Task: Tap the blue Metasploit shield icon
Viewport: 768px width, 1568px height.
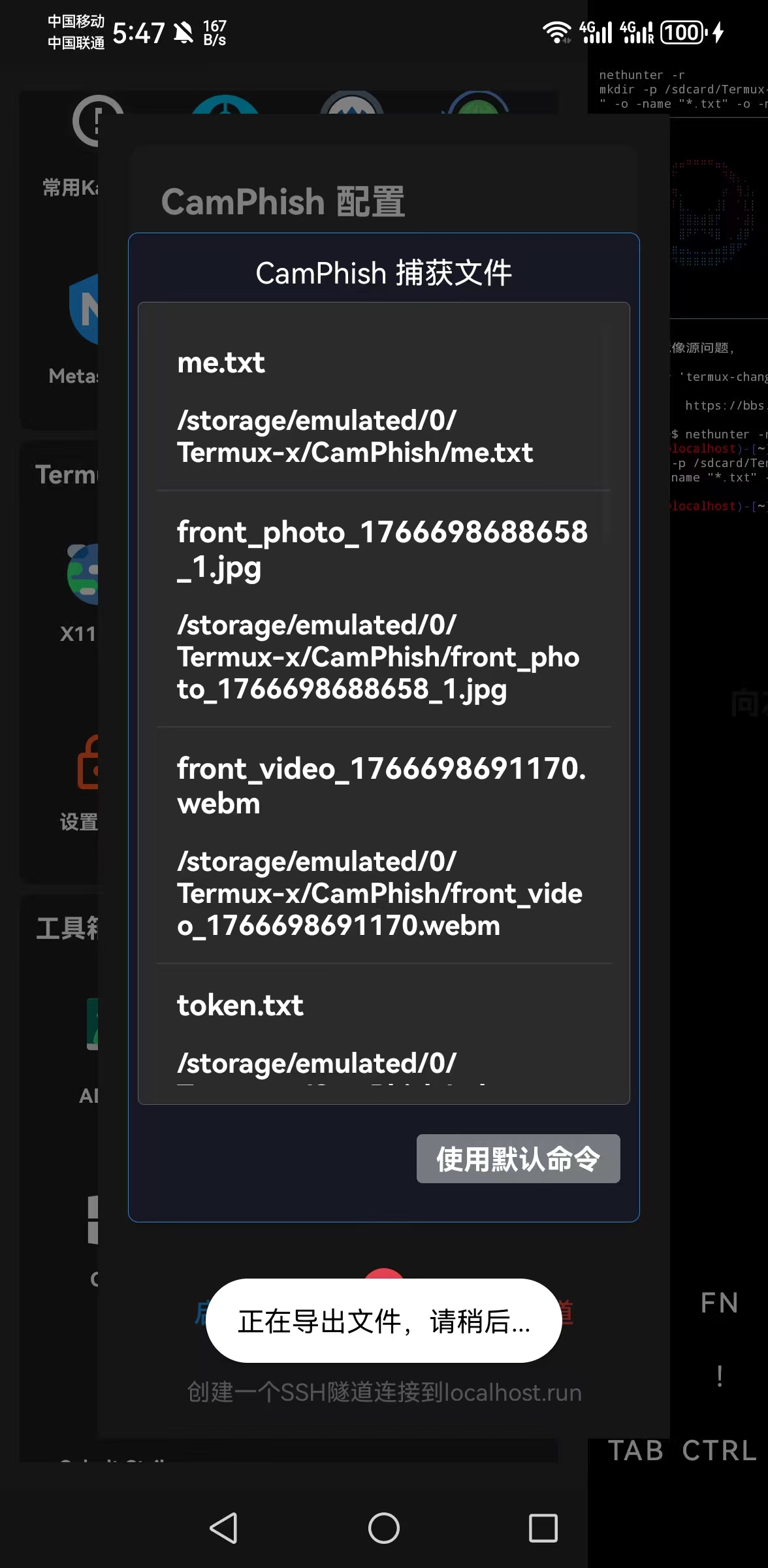Action: pyautogui.click(x=85, y=308)
